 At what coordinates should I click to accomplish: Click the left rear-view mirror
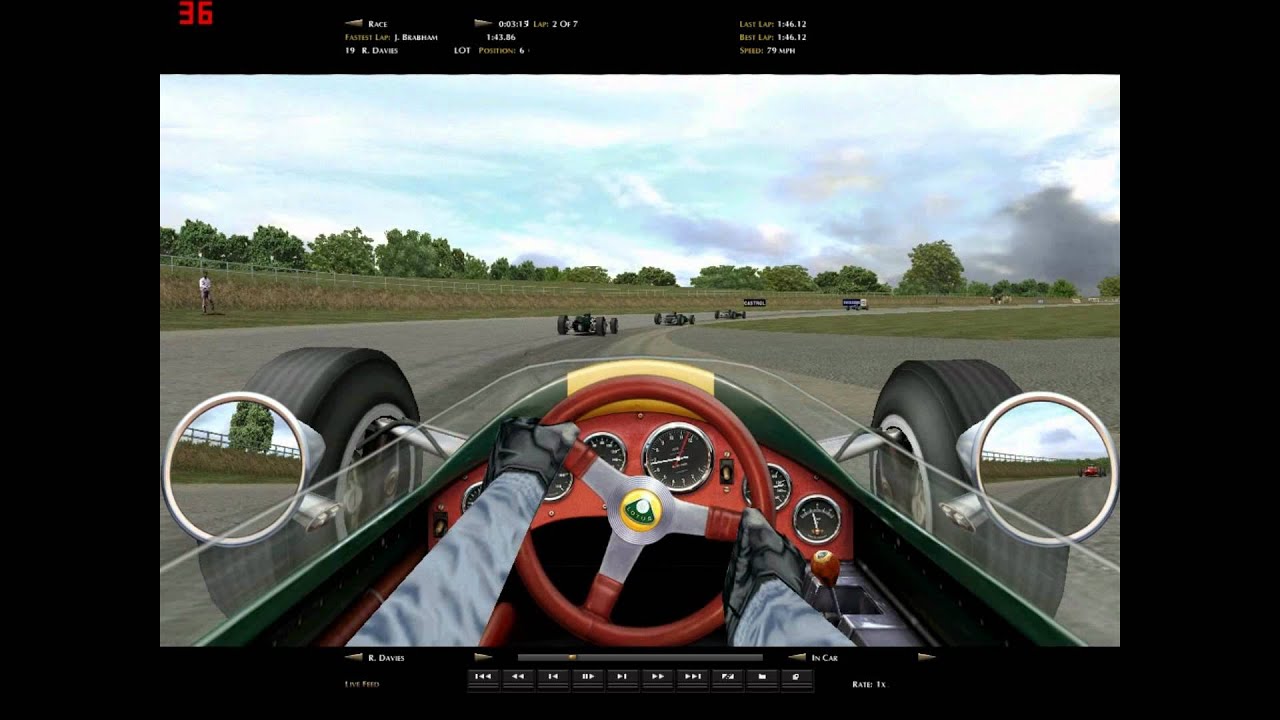(x=236, y=468)
